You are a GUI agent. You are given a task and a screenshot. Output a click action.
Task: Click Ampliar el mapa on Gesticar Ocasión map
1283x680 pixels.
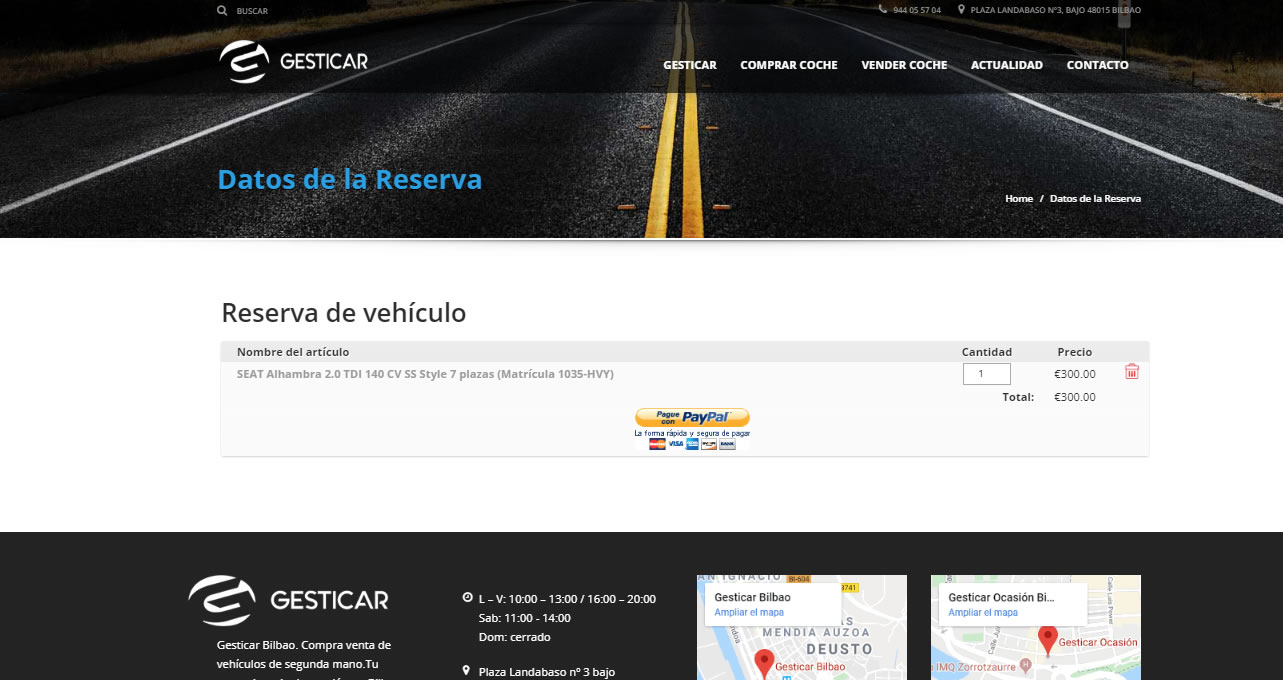click(x=983, y=612)
